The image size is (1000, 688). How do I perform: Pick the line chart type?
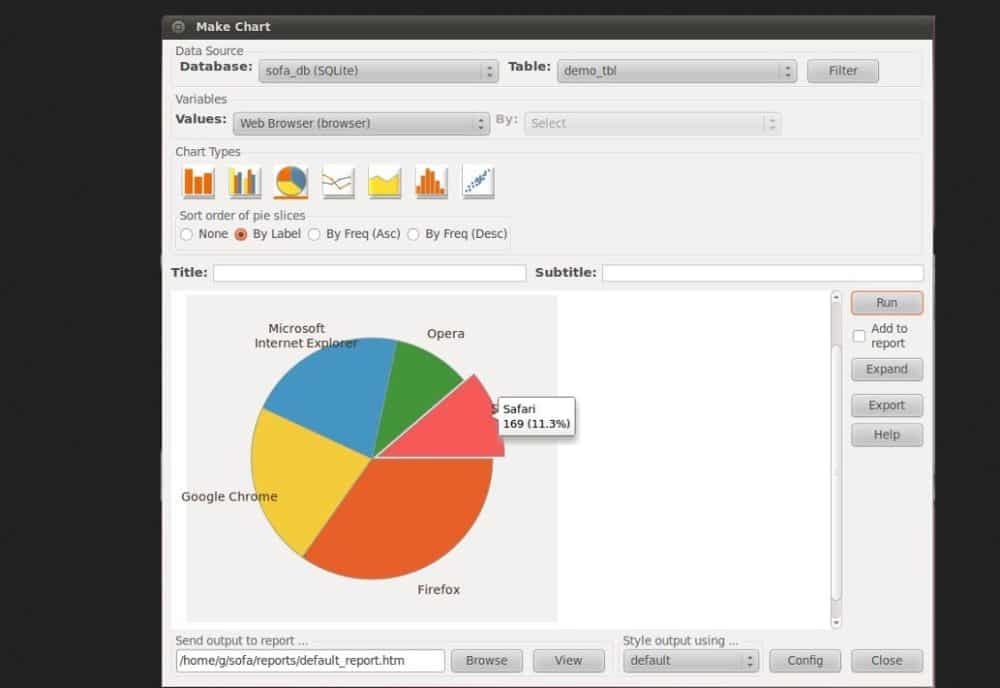tap(338, 182)
